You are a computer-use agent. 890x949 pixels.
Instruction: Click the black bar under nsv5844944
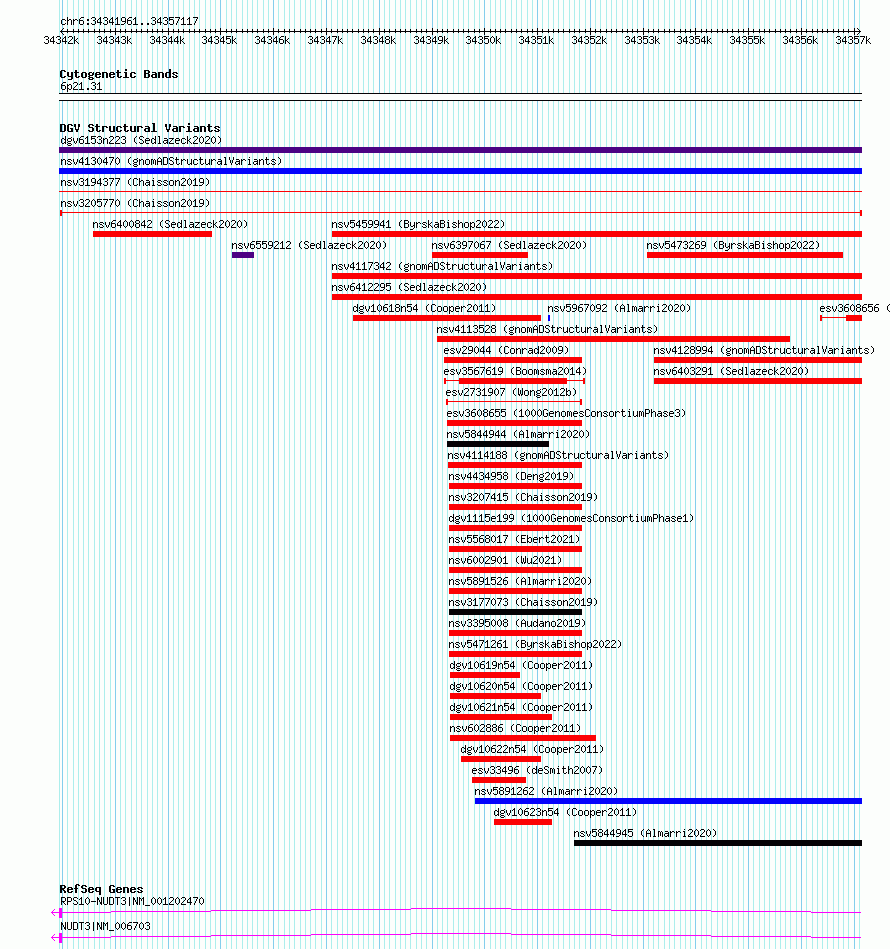tap(498, 444)
